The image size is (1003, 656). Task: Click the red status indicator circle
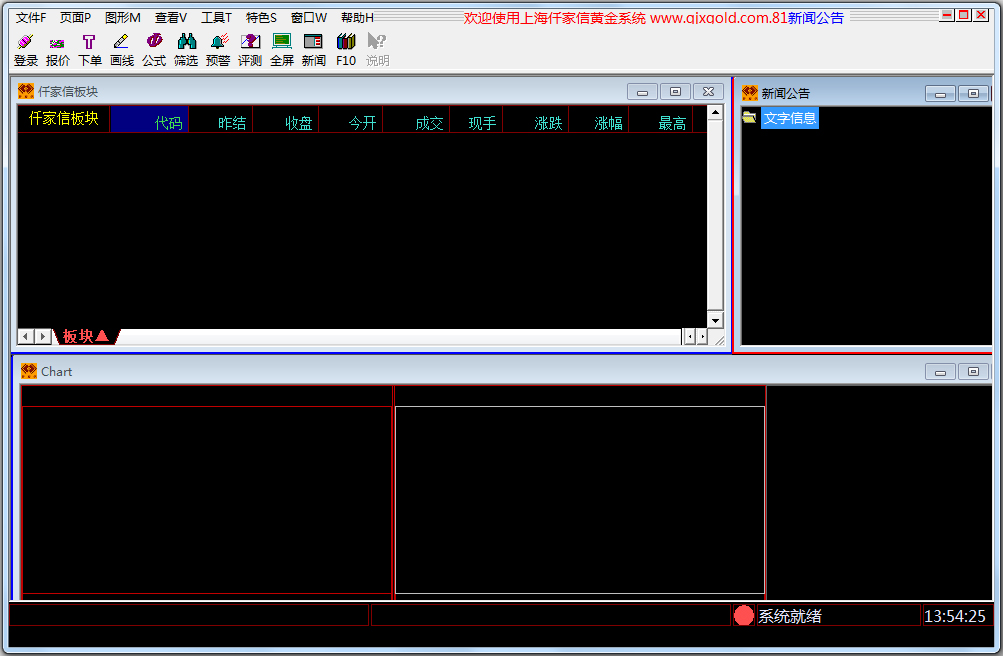(x=743, y=615)
